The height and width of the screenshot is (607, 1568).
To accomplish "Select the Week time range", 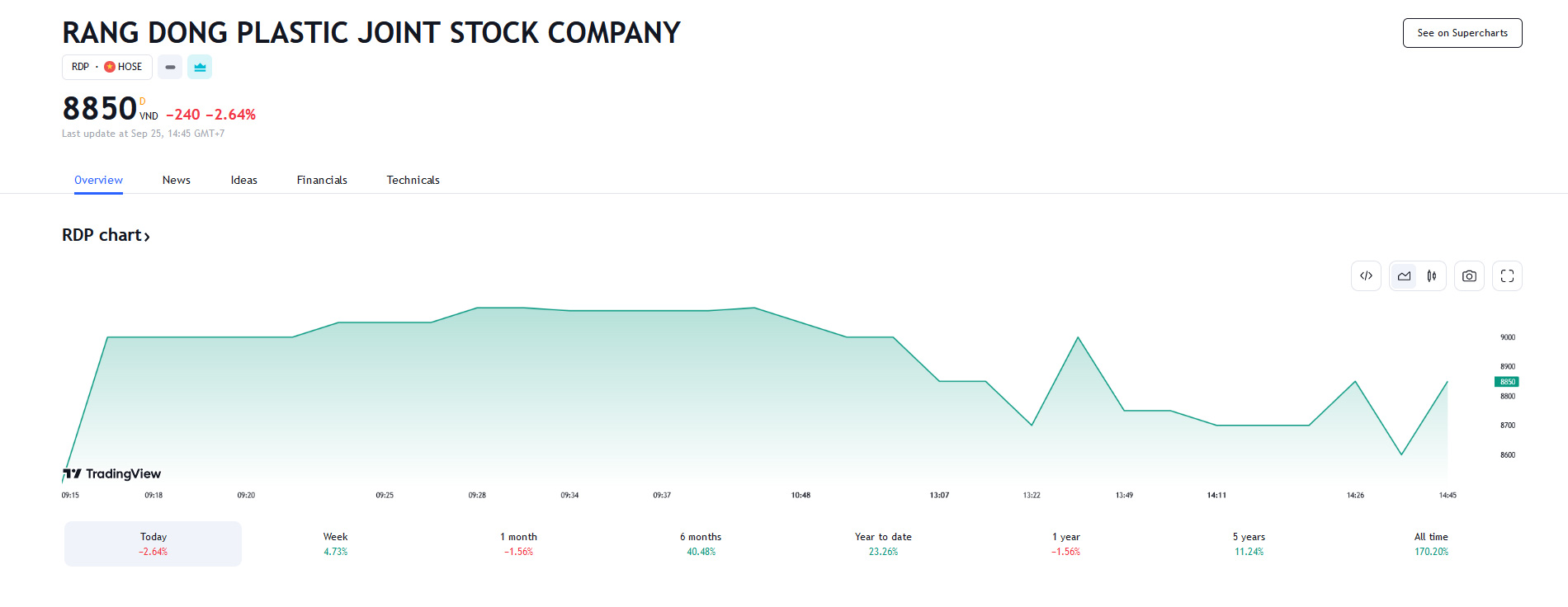I will click(x=335, y=543).
